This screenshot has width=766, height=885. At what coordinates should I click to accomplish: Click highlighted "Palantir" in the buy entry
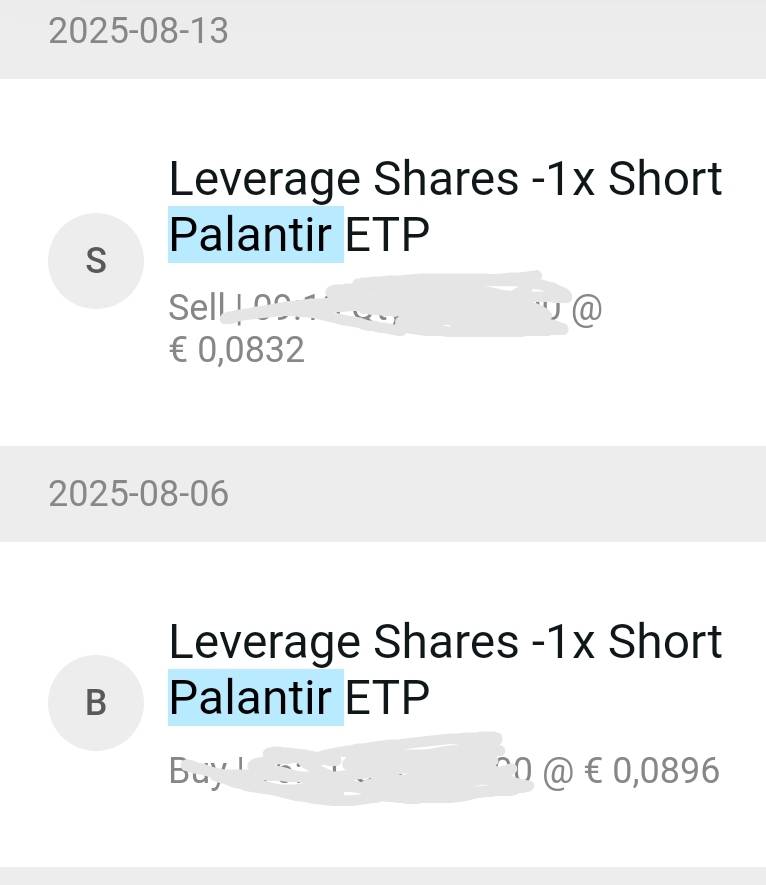coord(255,697)
